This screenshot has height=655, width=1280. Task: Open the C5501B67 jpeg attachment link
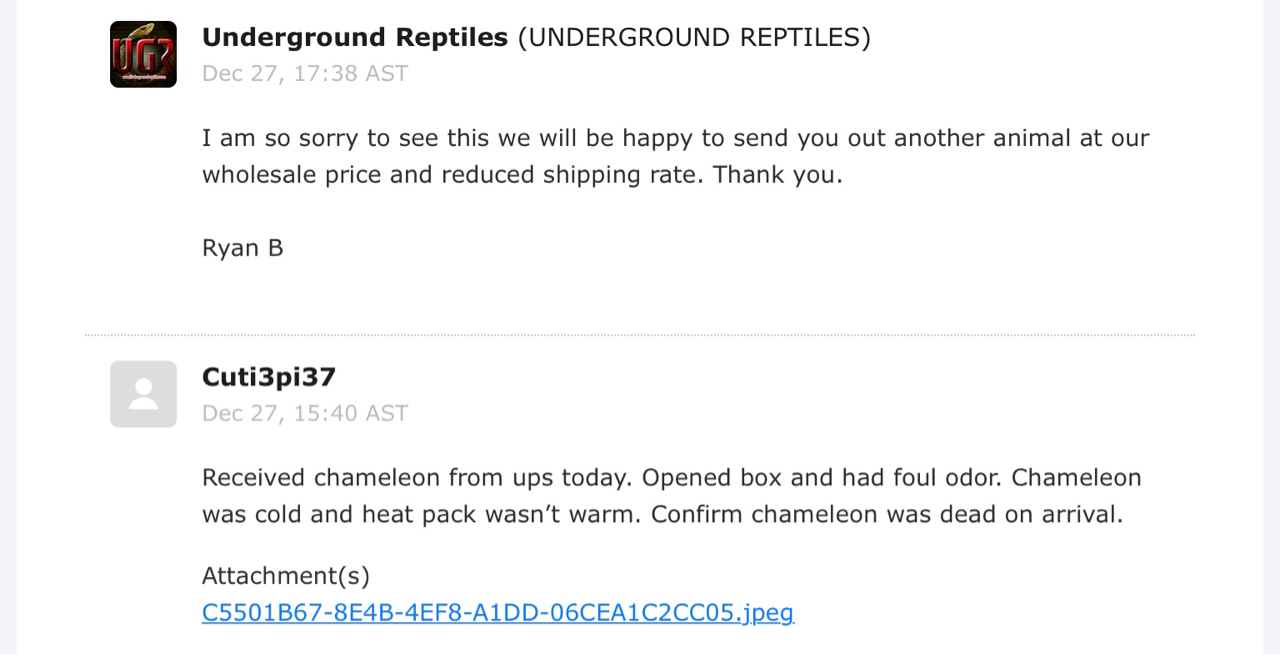pos(497,612)
